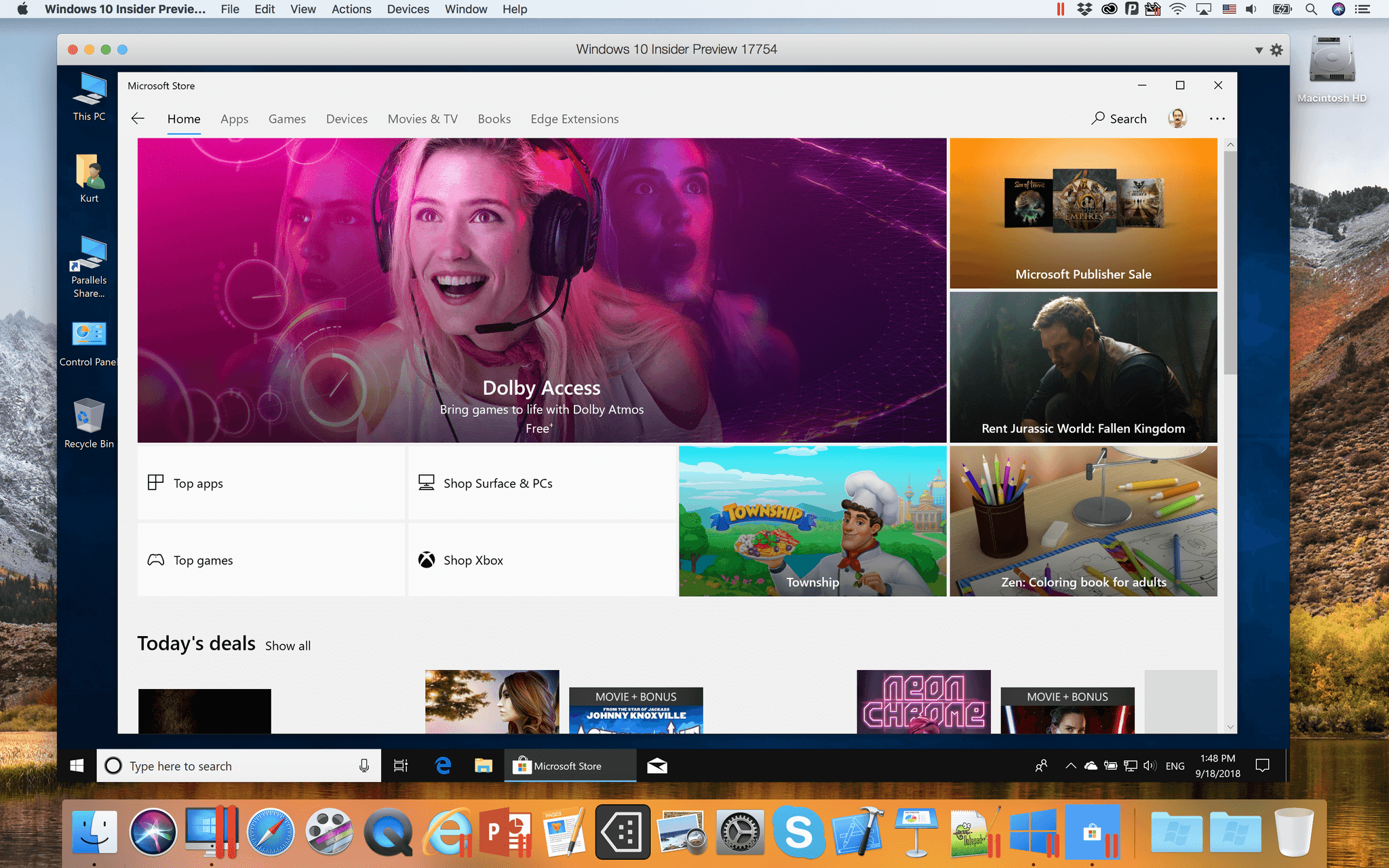Viewport: 1389px width, 868px height.
Task: Click Show all under Today's deals
Action: (288, 645)
